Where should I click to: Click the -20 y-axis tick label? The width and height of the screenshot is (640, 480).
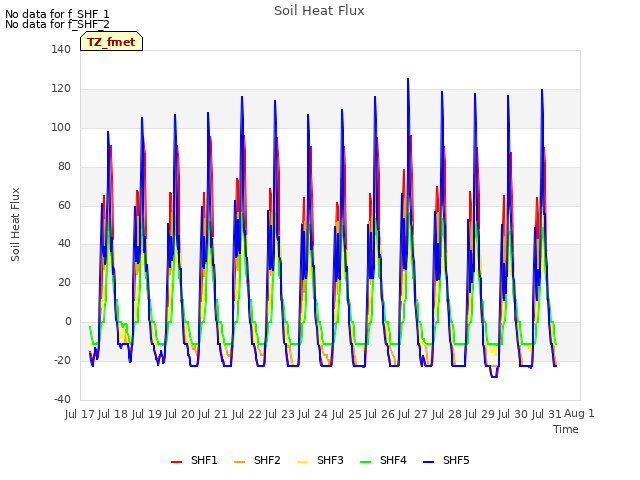click(62, 360)
